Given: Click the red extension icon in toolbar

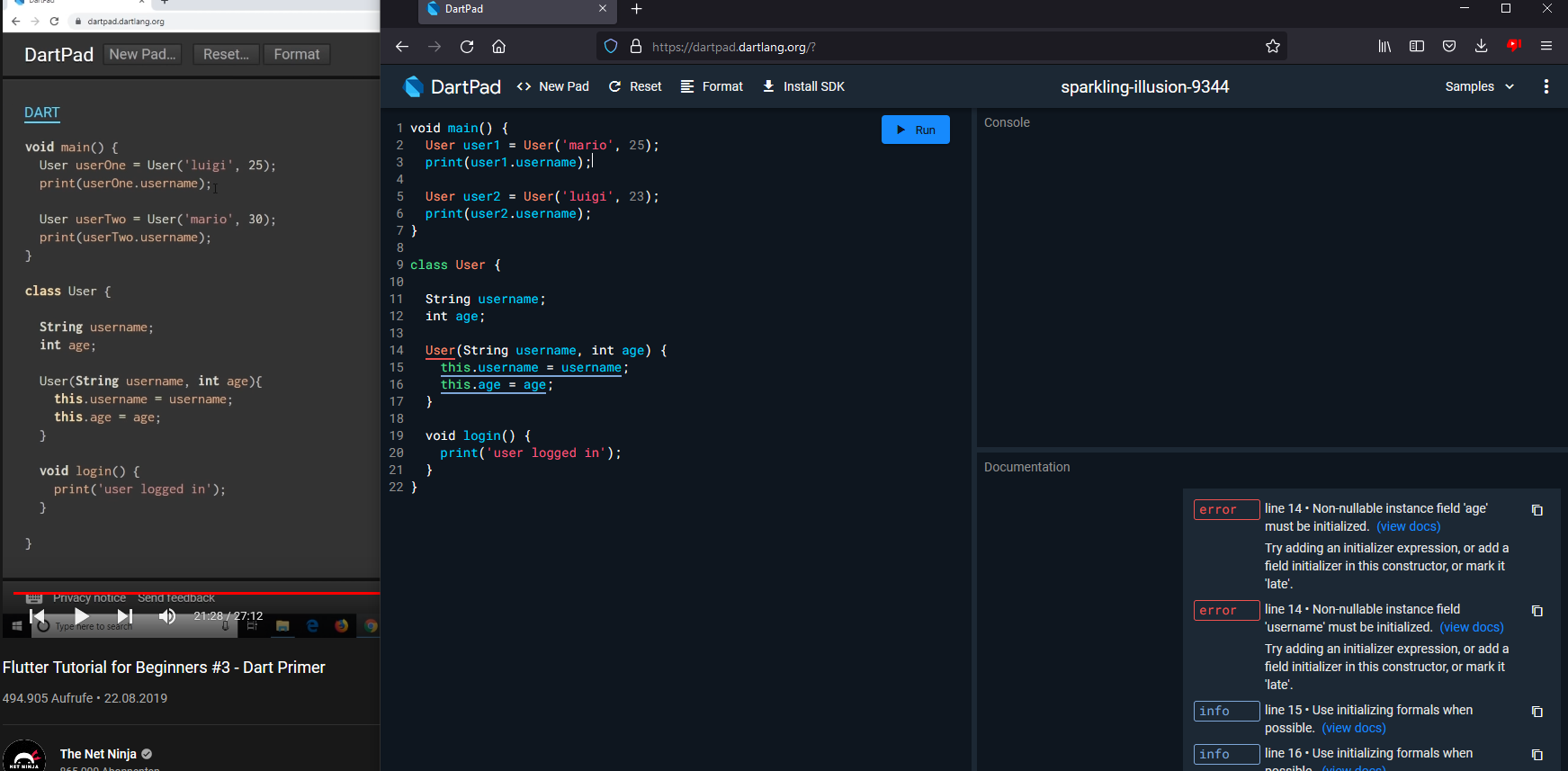Looking at the screenshot, I should coord(1514,46).
